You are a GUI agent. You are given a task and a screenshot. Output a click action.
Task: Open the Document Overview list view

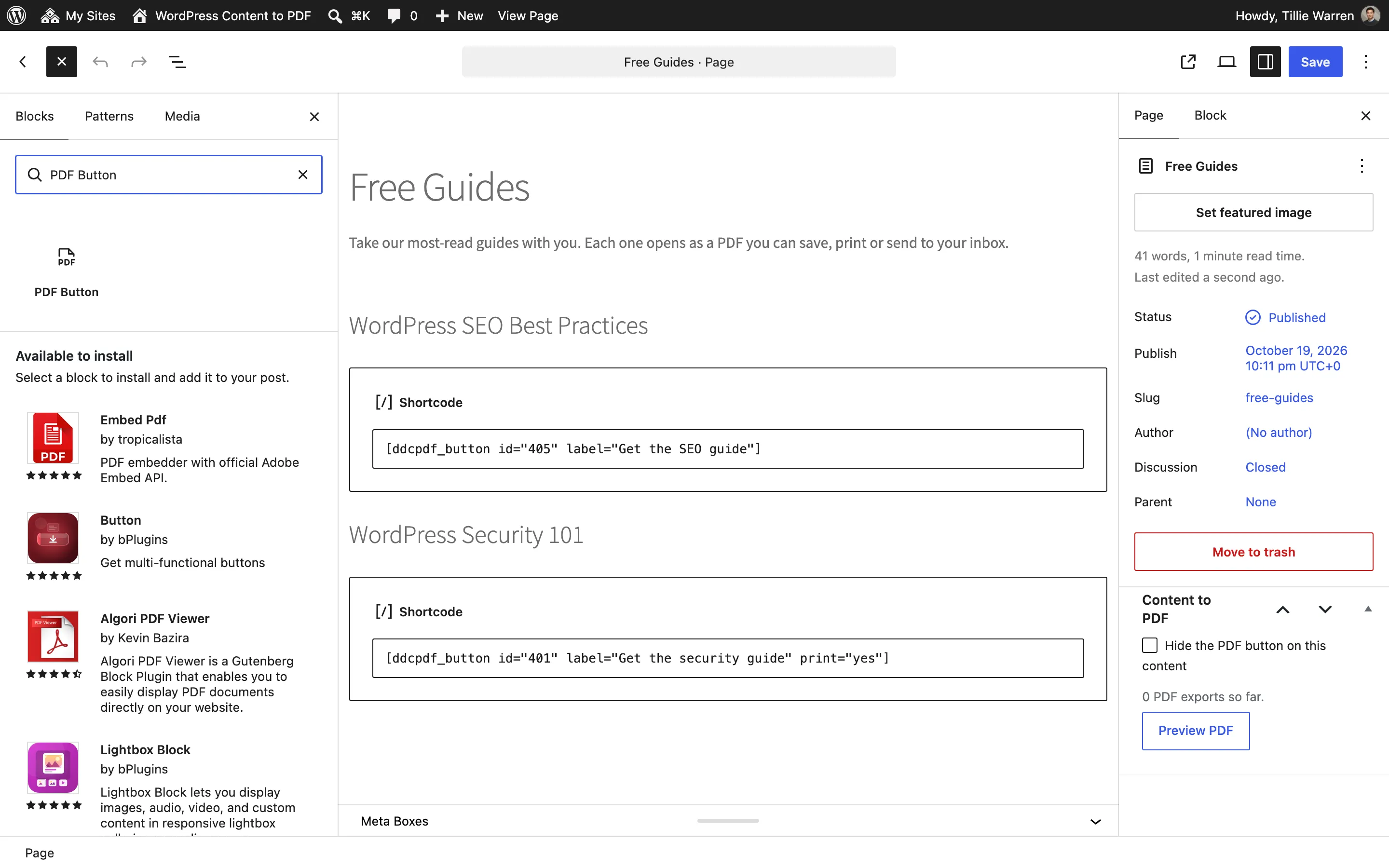coord(177,61)
